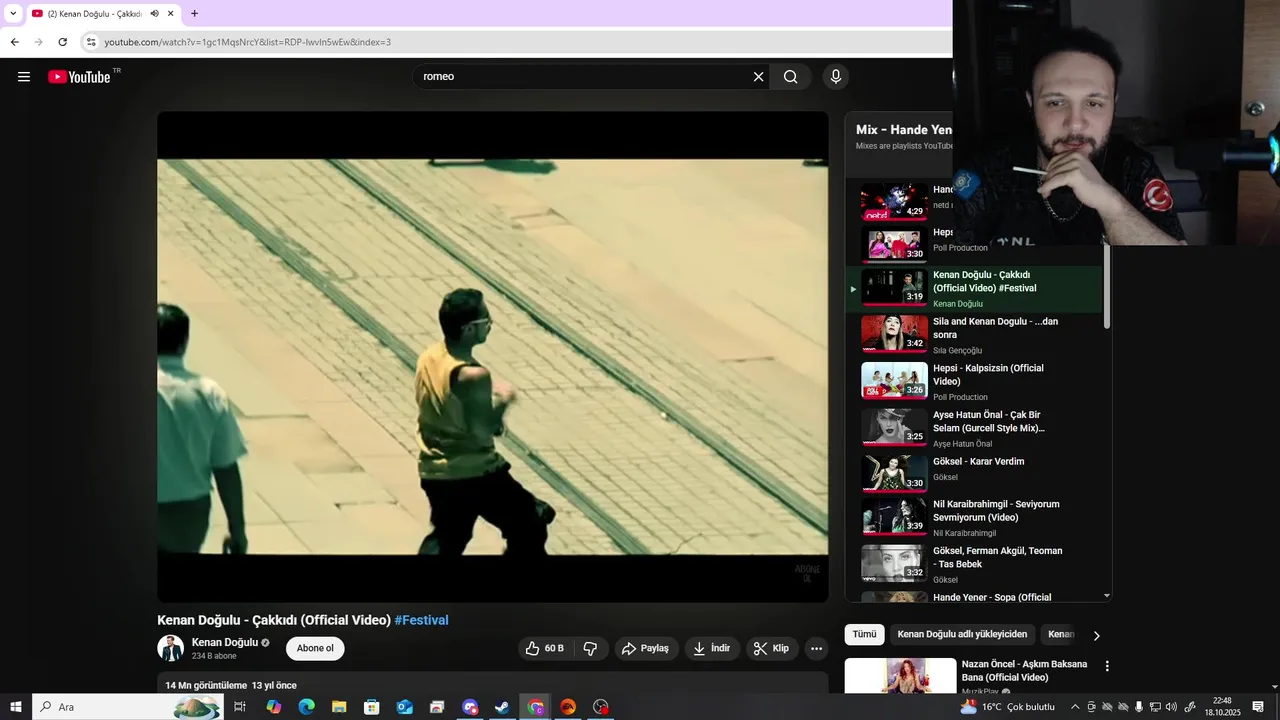Clear the search text with the X
The height and width of the screenshot is (720, 1280).
758,77
